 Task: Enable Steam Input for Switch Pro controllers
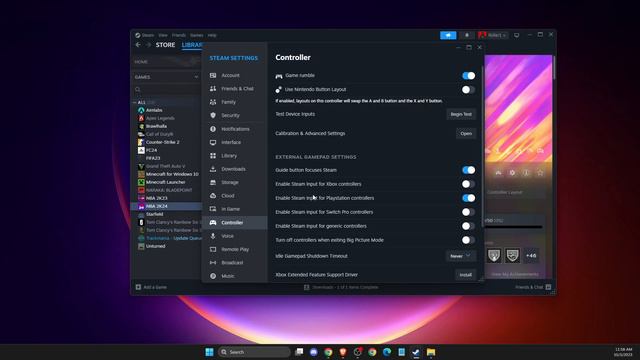pyautogui.click(x=468, y=212)
